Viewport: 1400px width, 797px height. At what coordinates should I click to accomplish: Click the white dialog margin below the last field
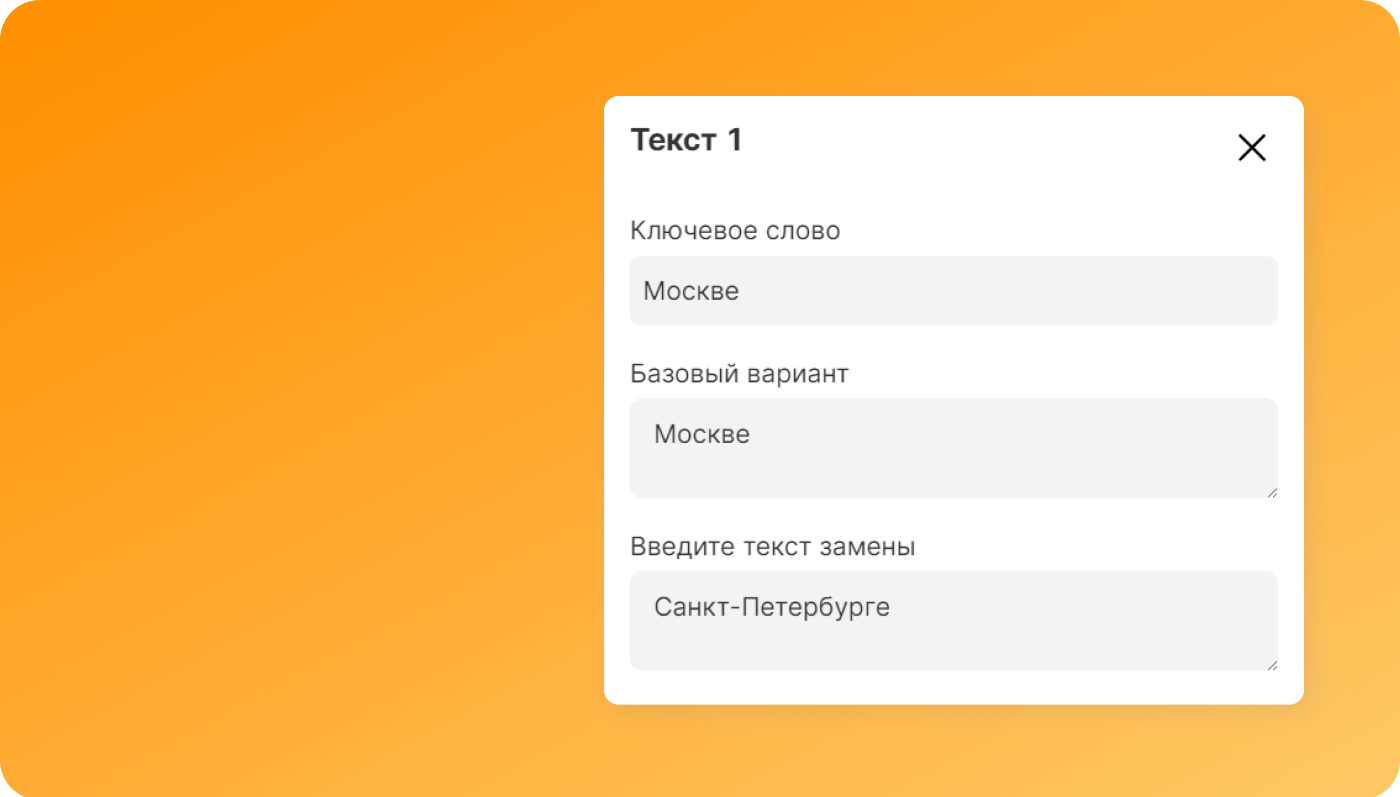pos(953,688)
